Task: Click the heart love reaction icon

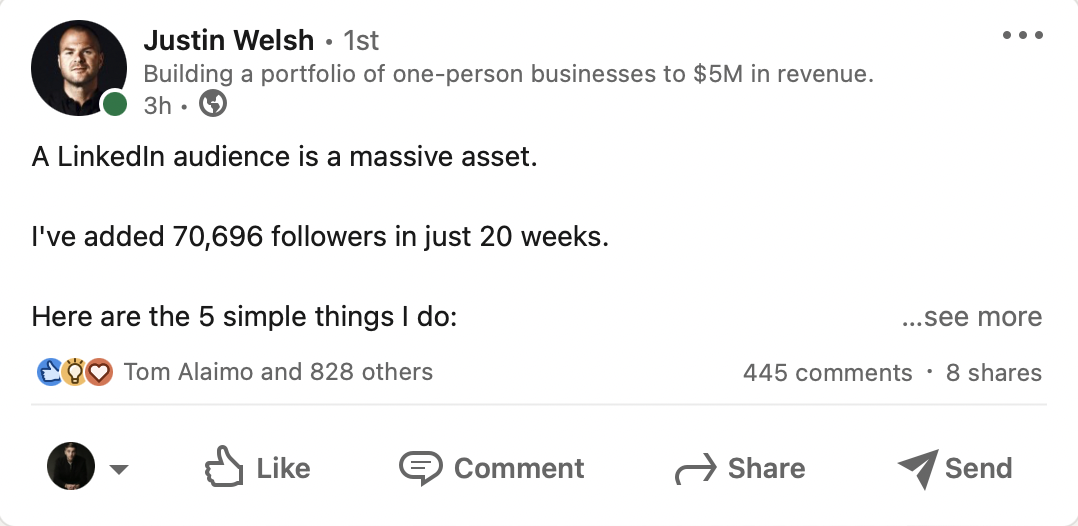Action: click(99, 373)
